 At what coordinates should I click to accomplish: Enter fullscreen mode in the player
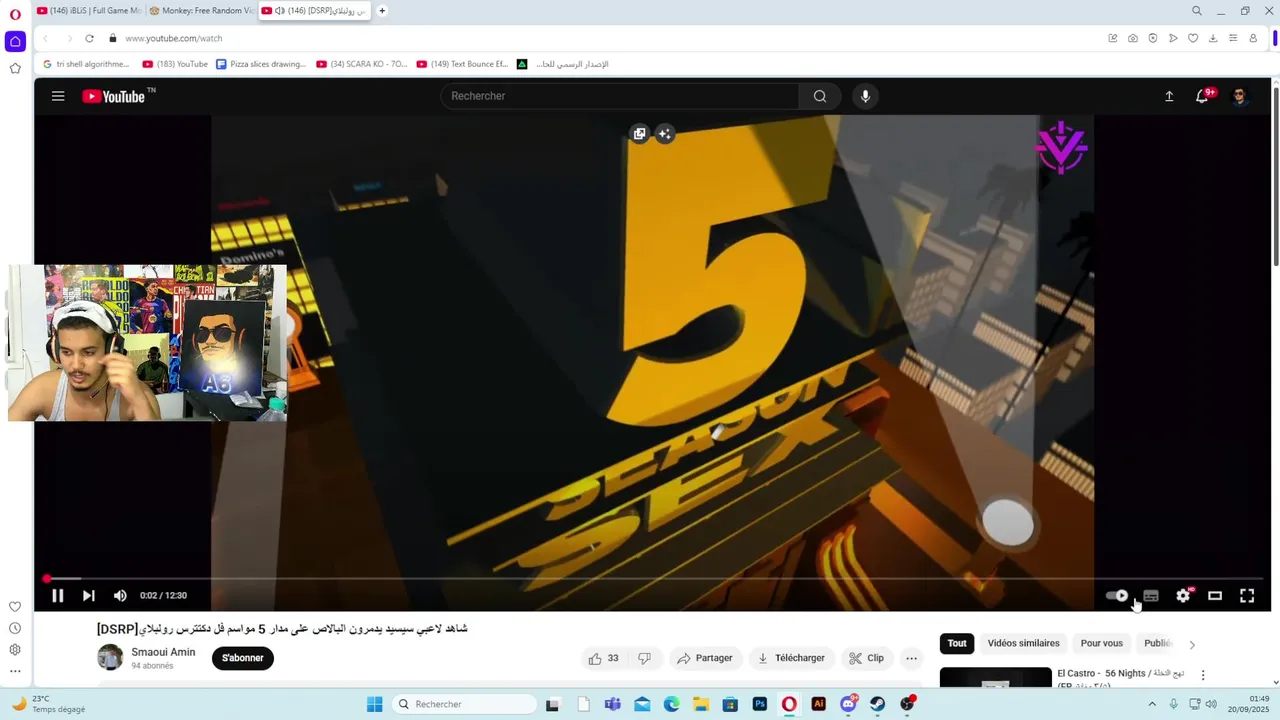click(x=1247, y=595)
